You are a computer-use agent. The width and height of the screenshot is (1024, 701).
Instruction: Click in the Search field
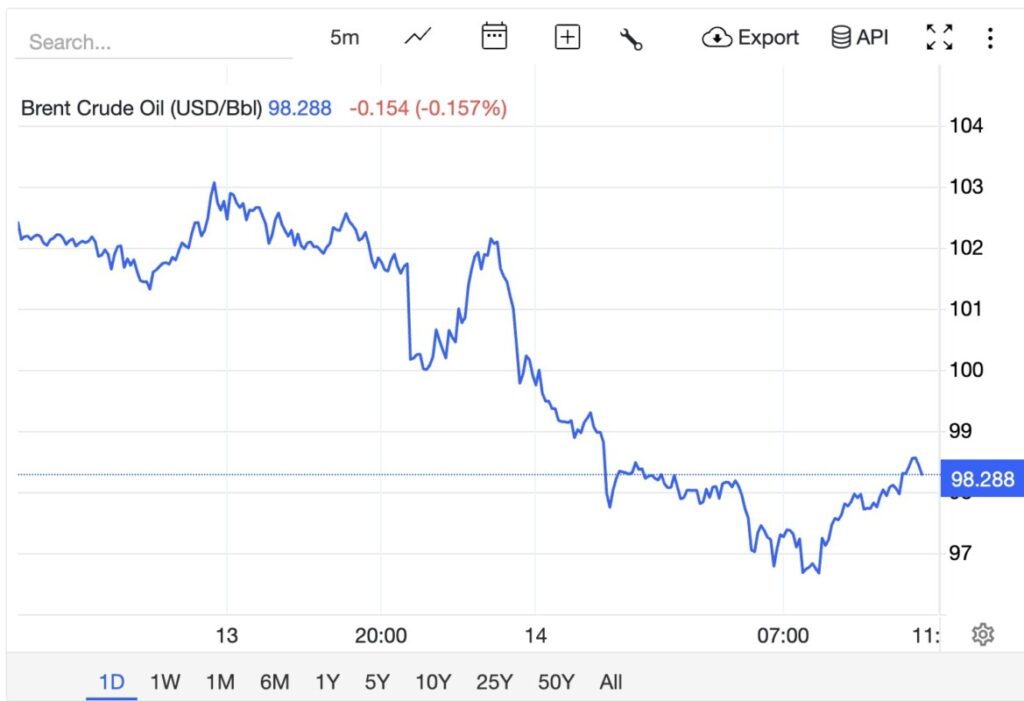click(155, 42)
